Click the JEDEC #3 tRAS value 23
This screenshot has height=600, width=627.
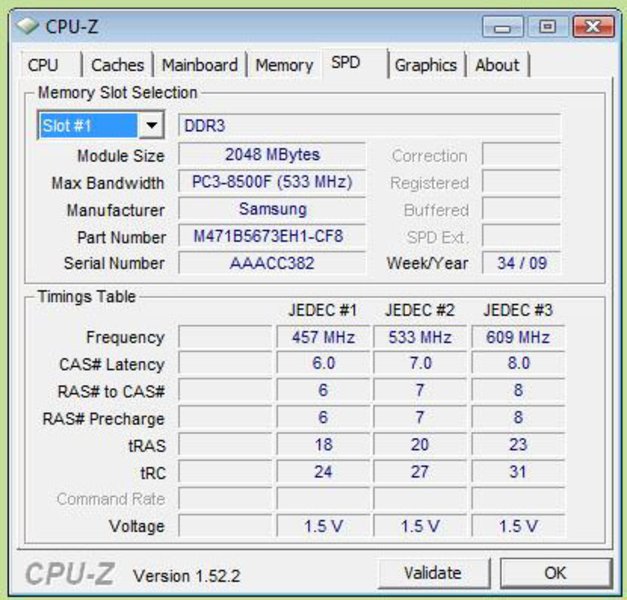pyautogui.click(x=518, y=444)
